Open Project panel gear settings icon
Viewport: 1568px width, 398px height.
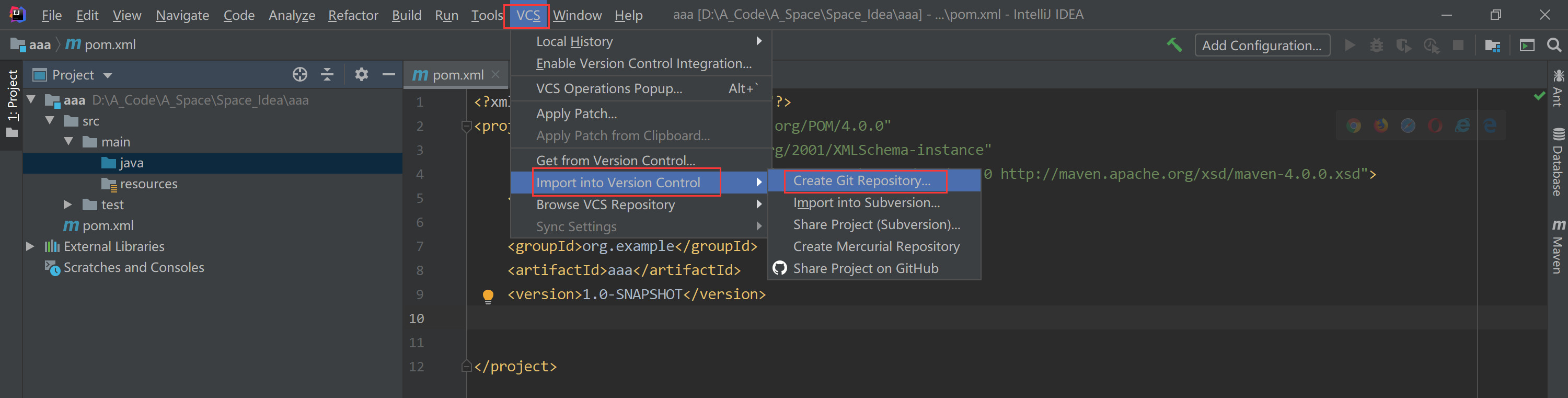tap(362, 74)
